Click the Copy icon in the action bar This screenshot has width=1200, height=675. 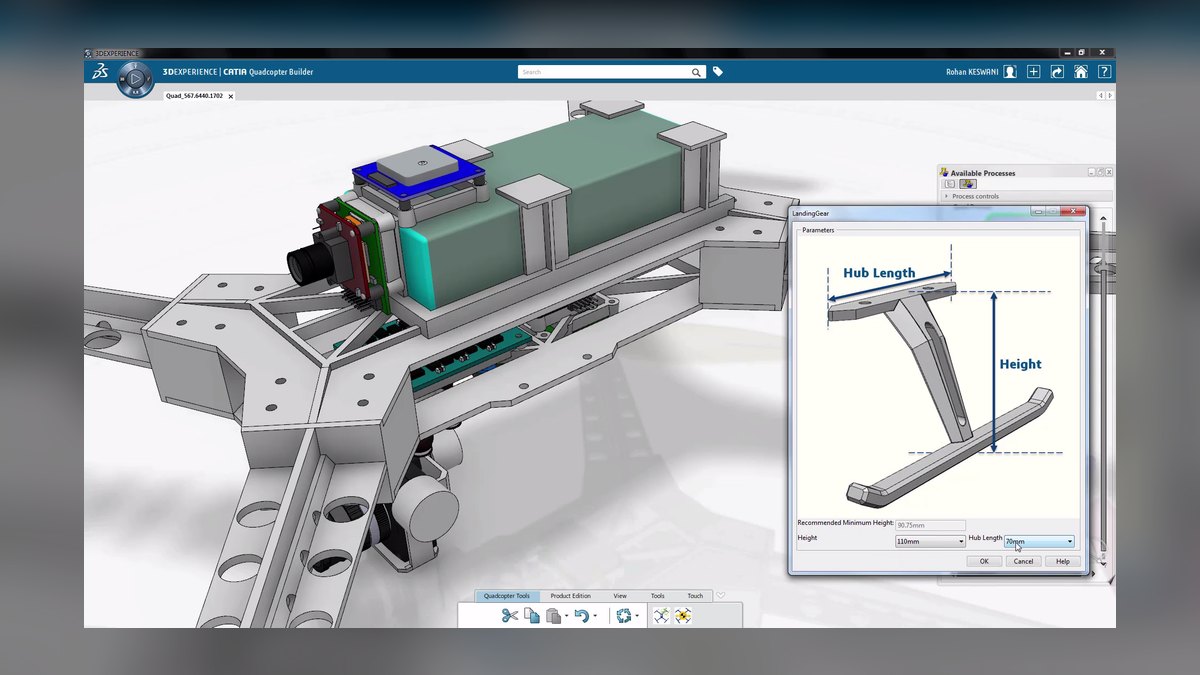click(532, 616)
